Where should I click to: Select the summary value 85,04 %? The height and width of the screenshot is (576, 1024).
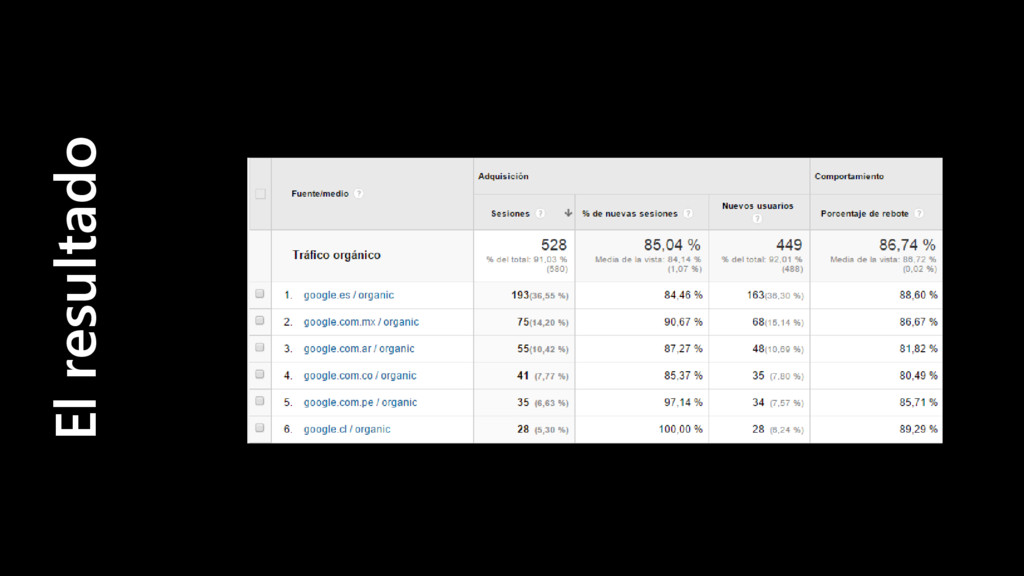(672, 245)
